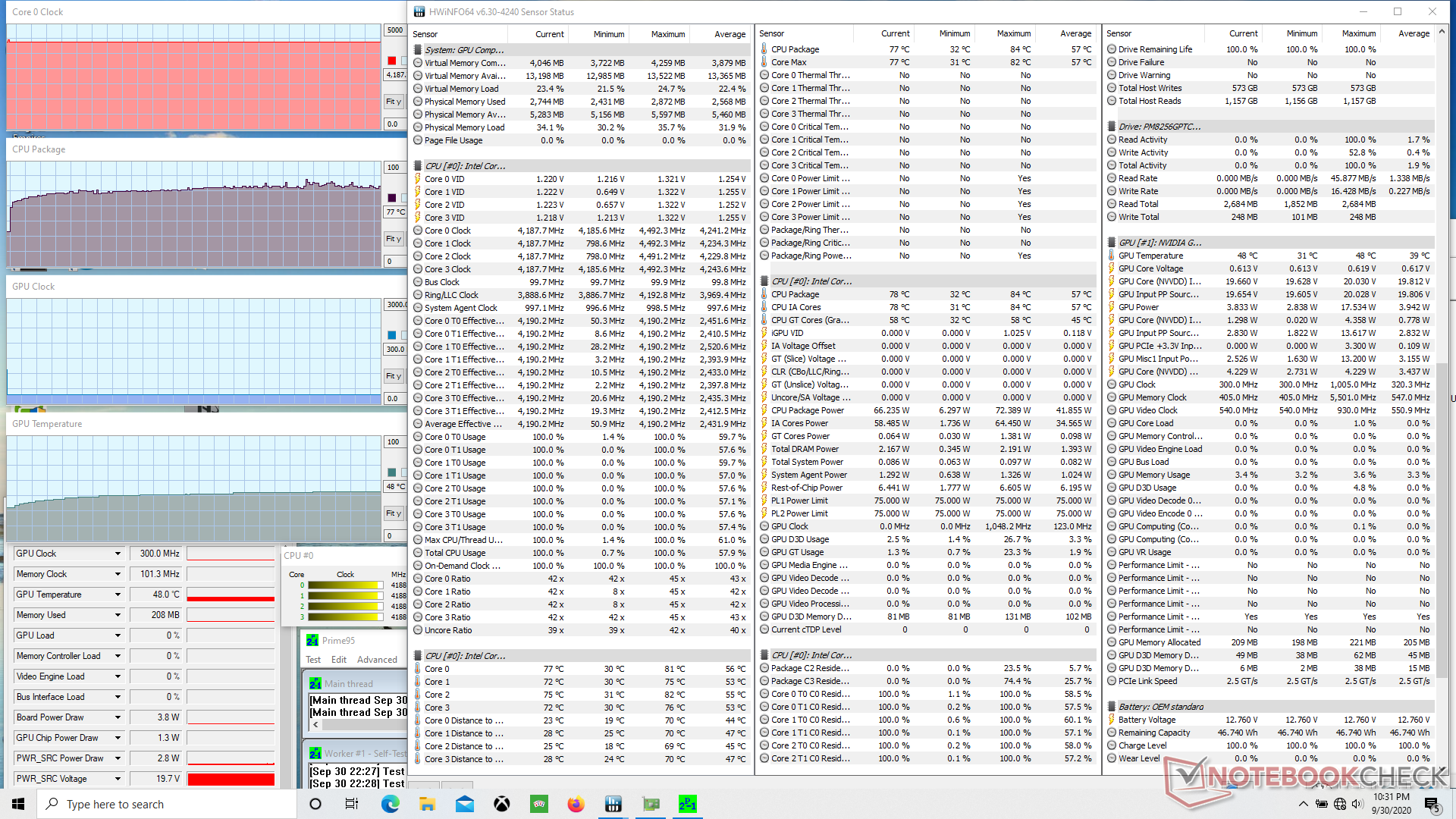The image size is (1456, 819).
Task: Click the System: GPU Comp... group icon
Action: click(x=418, y=50)
